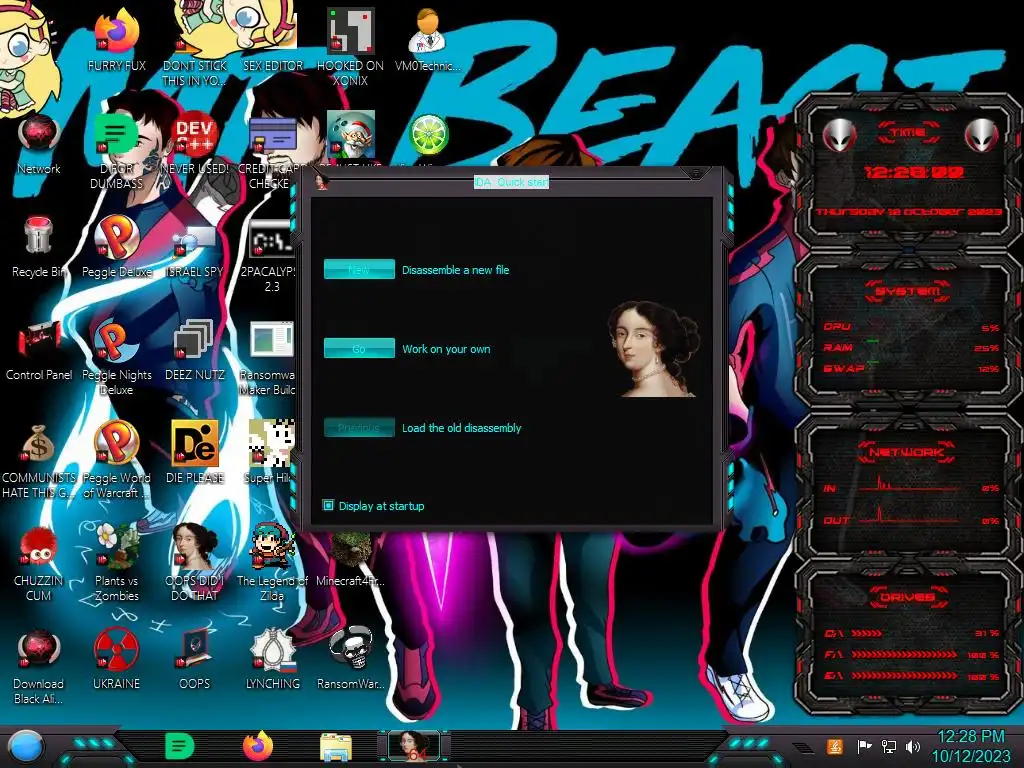Viewport: 1024px width, 768px height.
Task: Click the SYSTEM panel in the red widget
Action: coord(908,330)
